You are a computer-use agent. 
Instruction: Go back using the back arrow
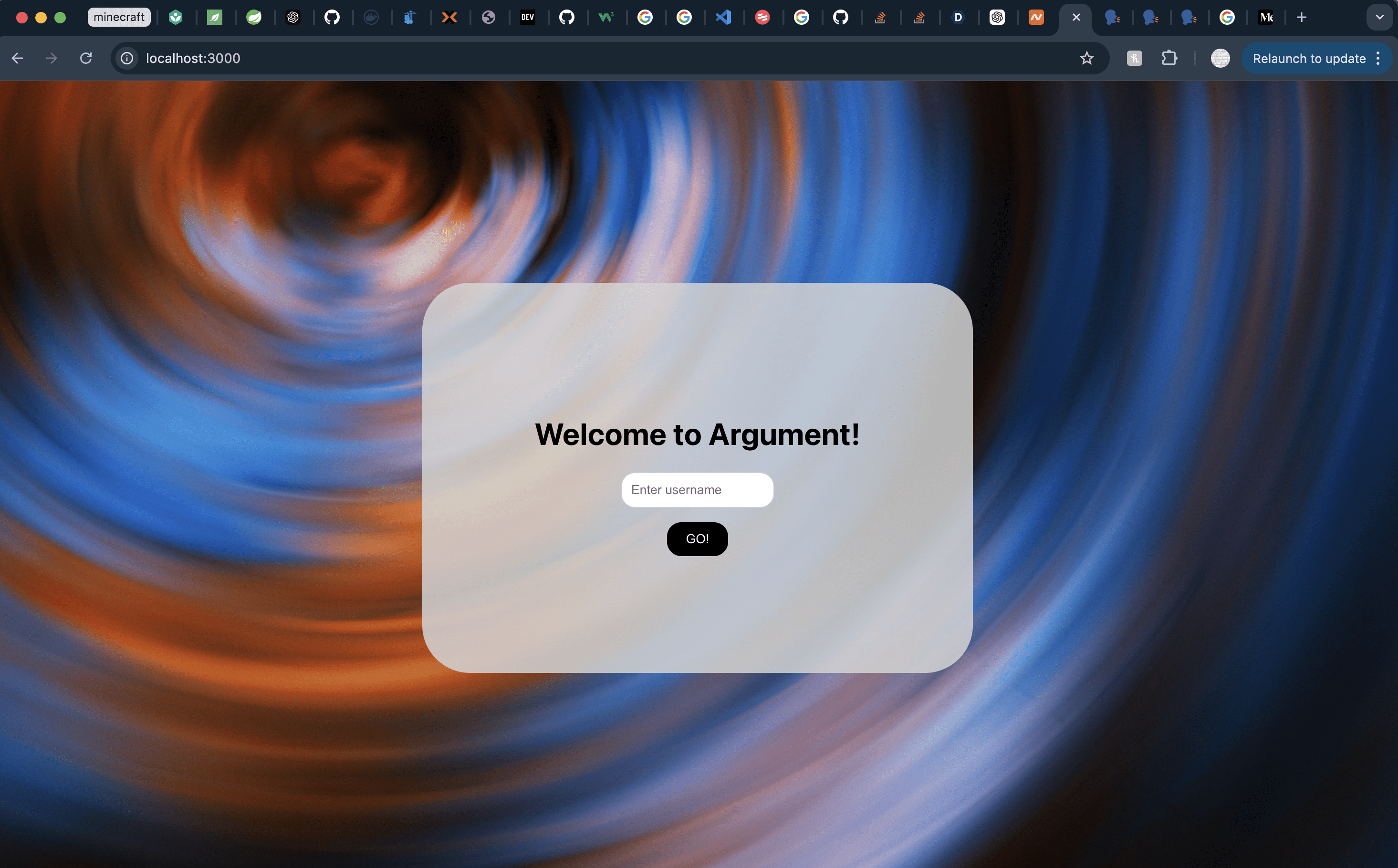[17, 58]
